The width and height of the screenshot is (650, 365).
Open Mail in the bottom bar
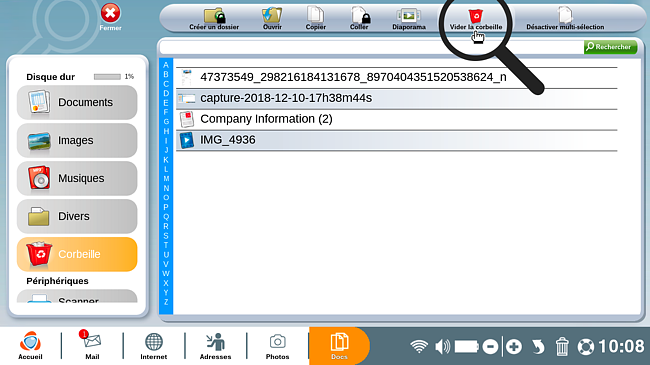click(92, 346)
